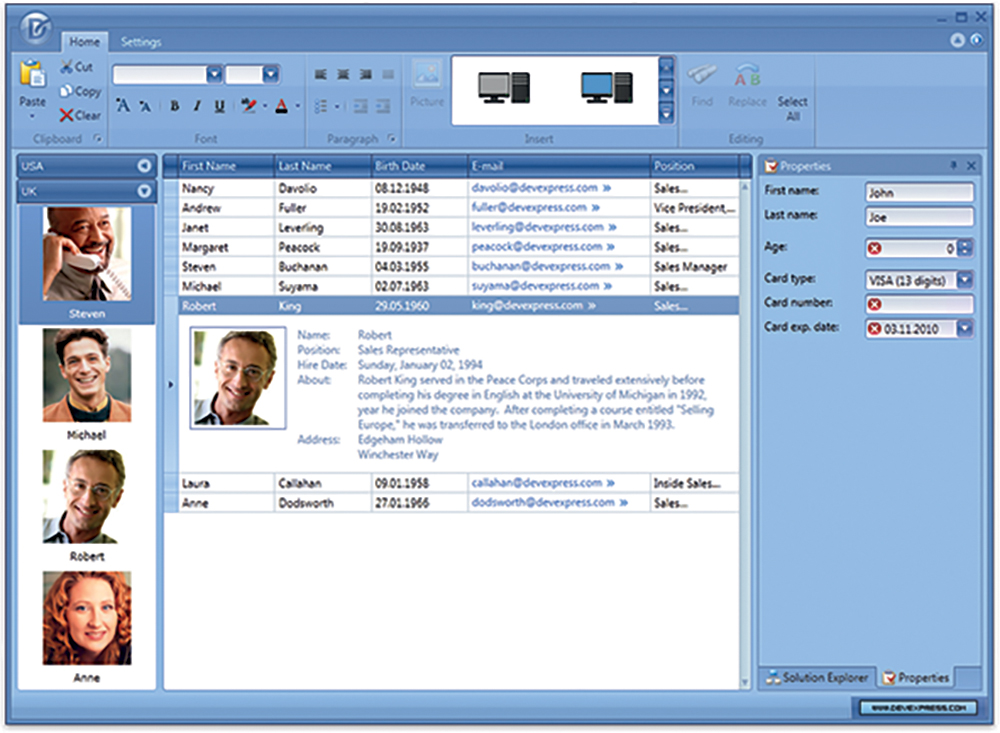Toggle italic formatting
This screenshot has width=1000, height=733.
pyautogui.click(x=197, y=106)
